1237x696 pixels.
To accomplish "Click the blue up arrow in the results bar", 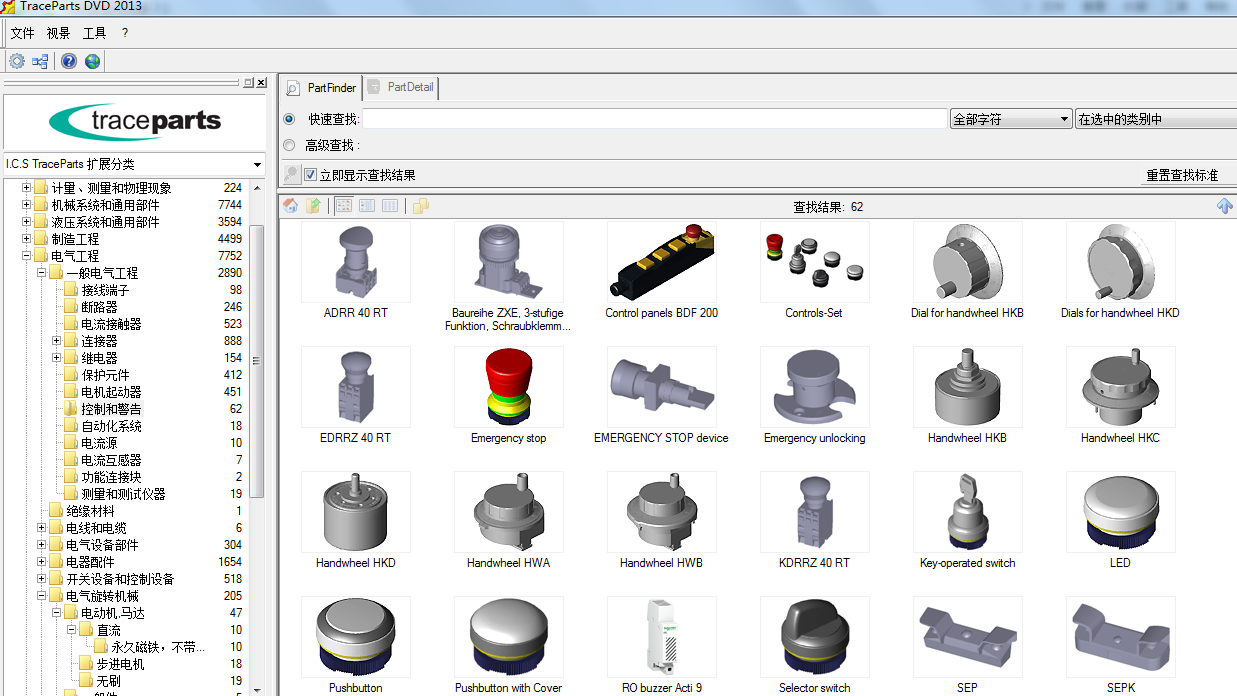I will pos(1224,206).
